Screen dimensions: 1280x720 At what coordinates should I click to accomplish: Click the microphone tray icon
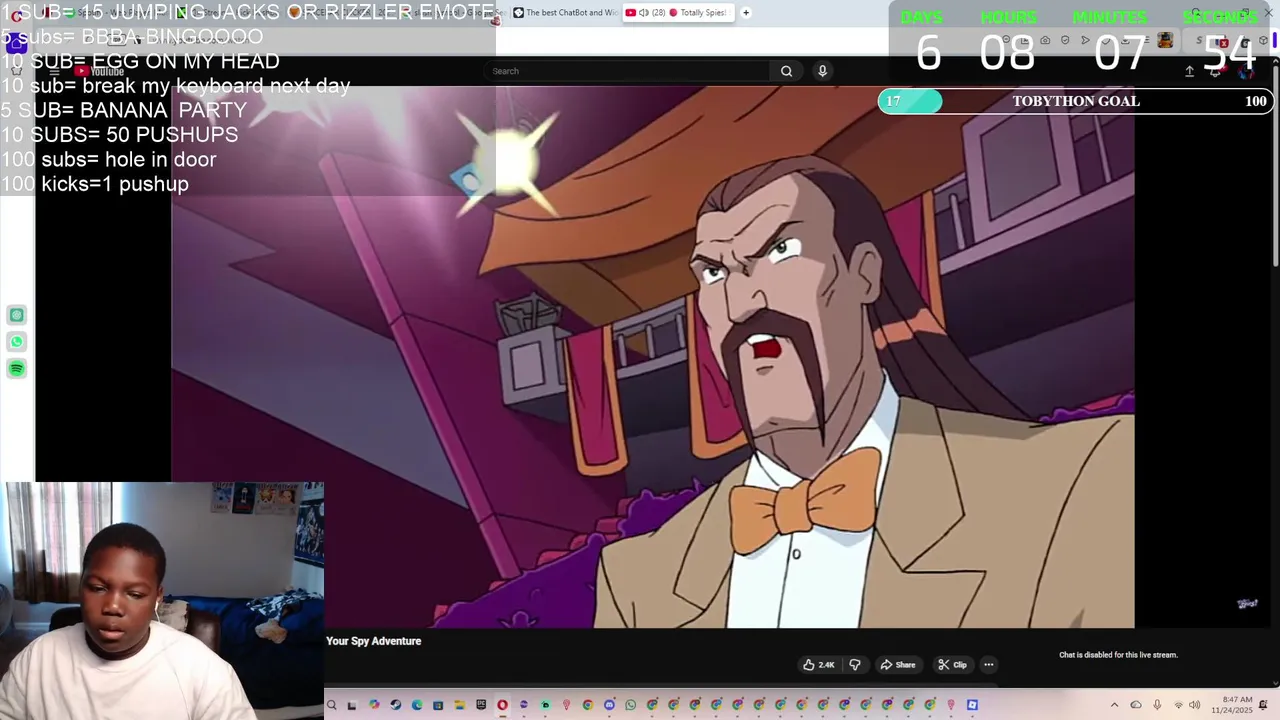click(x=1157, y=705)
